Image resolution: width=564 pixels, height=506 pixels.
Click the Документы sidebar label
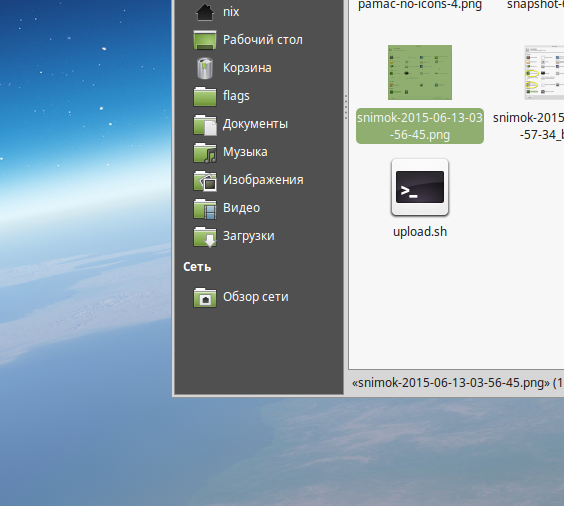pos(255,124)
